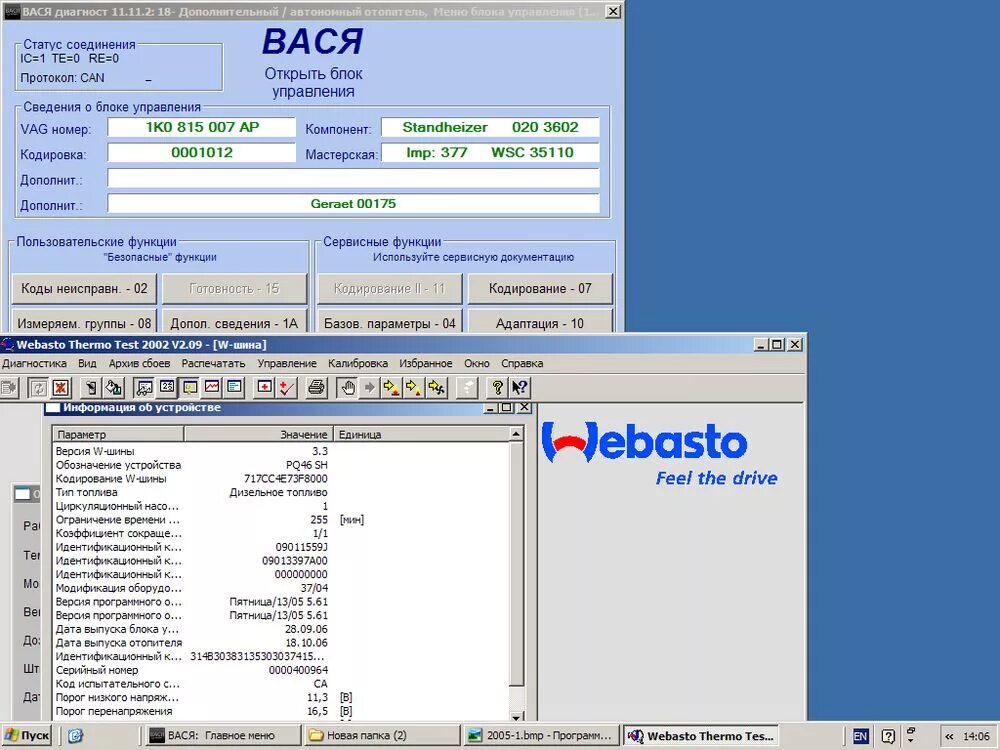Open the Избранное menu
Viewport: 1000px width, 750px height.
(x=425, y=363)
